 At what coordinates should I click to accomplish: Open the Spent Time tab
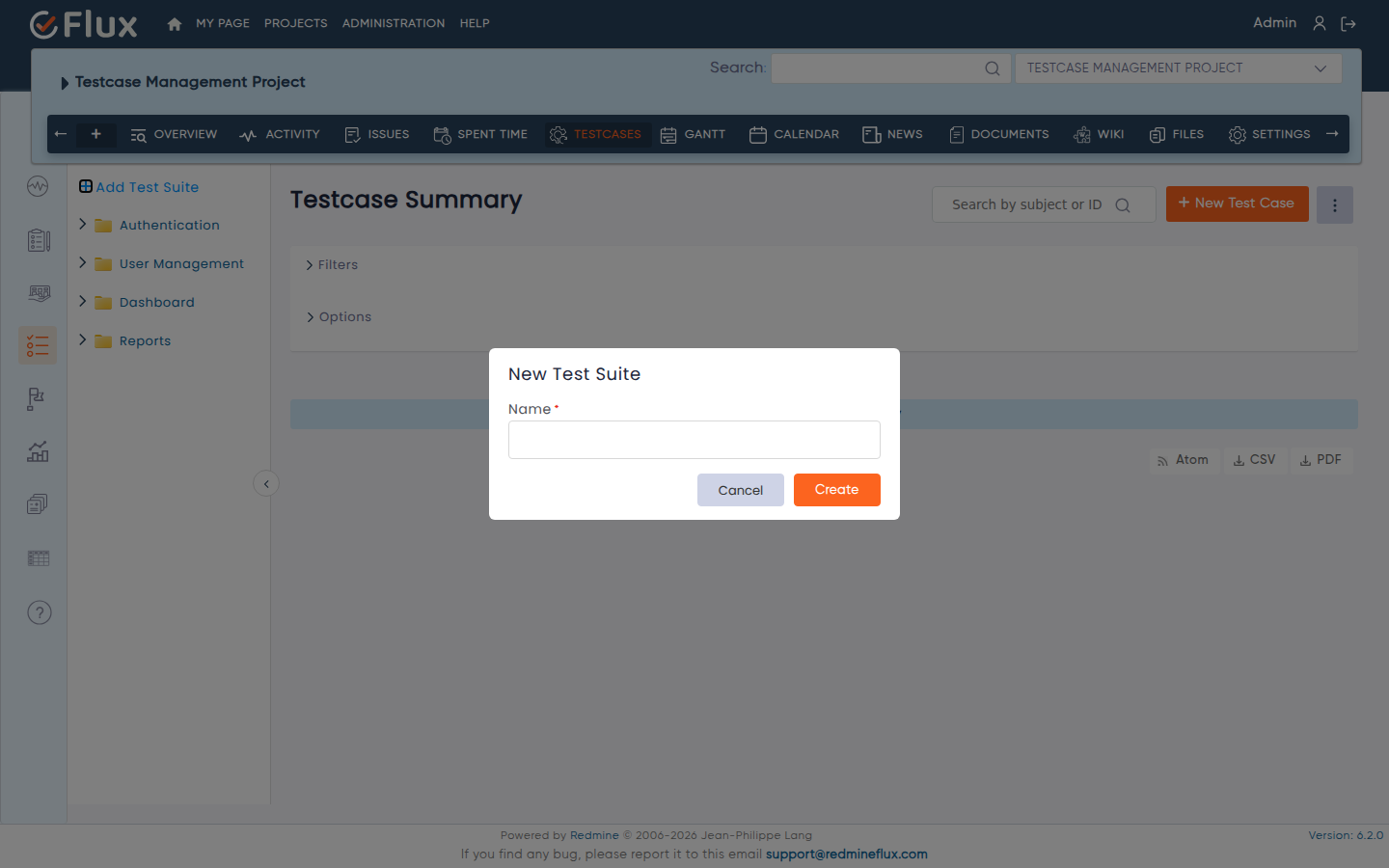coord(480,135)
